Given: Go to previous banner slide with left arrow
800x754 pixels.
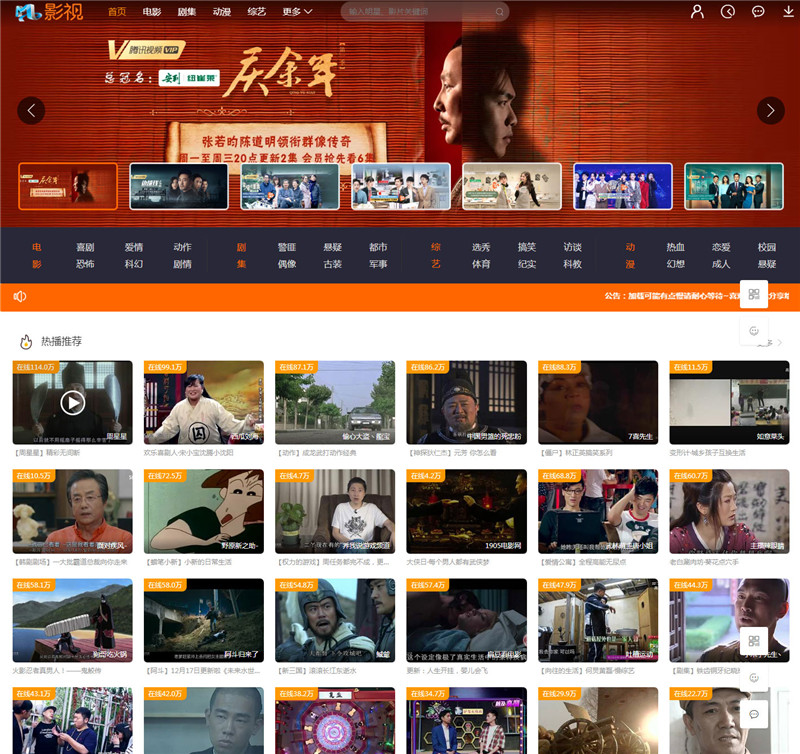Looking at the screenshot, I should coord(31,111).
